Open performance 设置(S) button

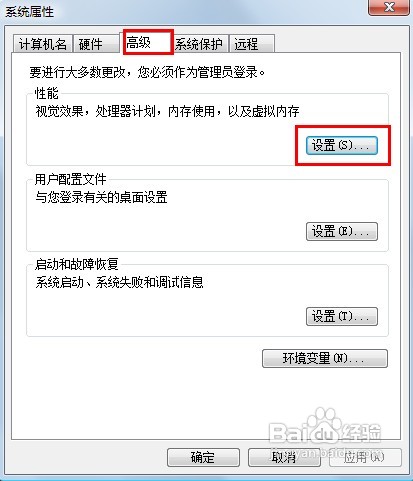(342, 145)
